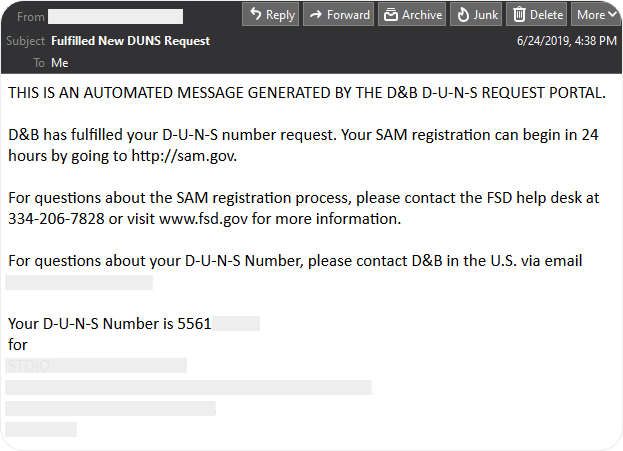This screenshot has height=451, width=623.
Task: Click the Junk flame icon
Action: pyautogui.click(x=463, y=15)
